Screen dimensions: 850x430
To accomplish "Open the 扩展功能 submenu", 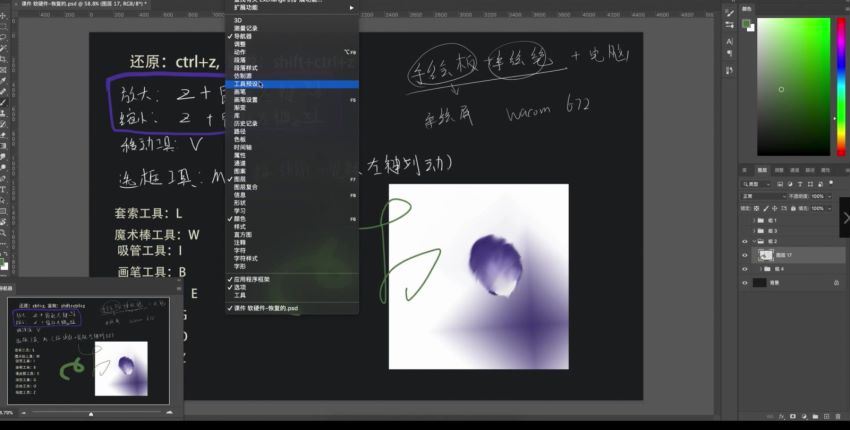I will (x=292, y=8).
